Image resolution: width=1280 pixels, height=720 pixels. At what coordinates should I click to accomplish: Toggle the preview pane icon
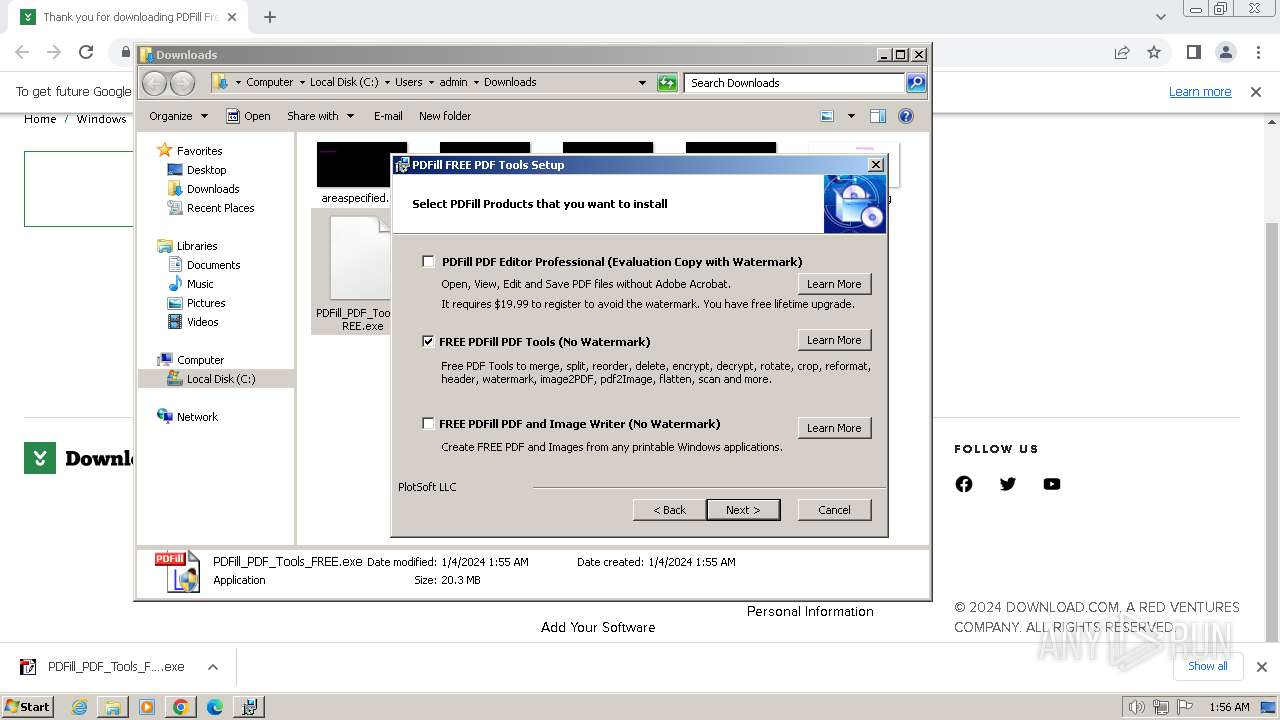[x=878, y=116]
